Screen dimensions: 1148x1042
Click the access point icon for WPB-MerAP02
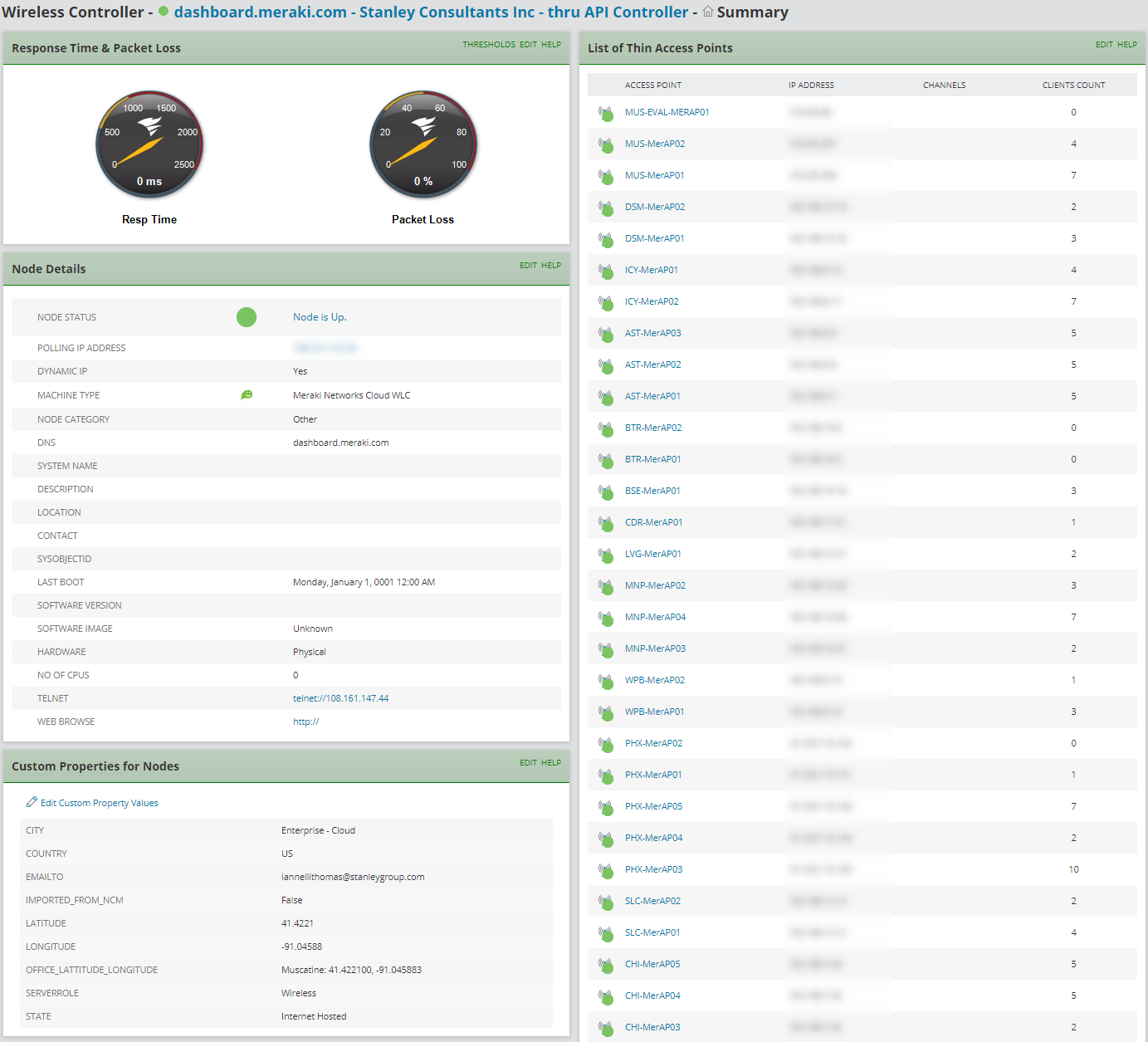606,681
